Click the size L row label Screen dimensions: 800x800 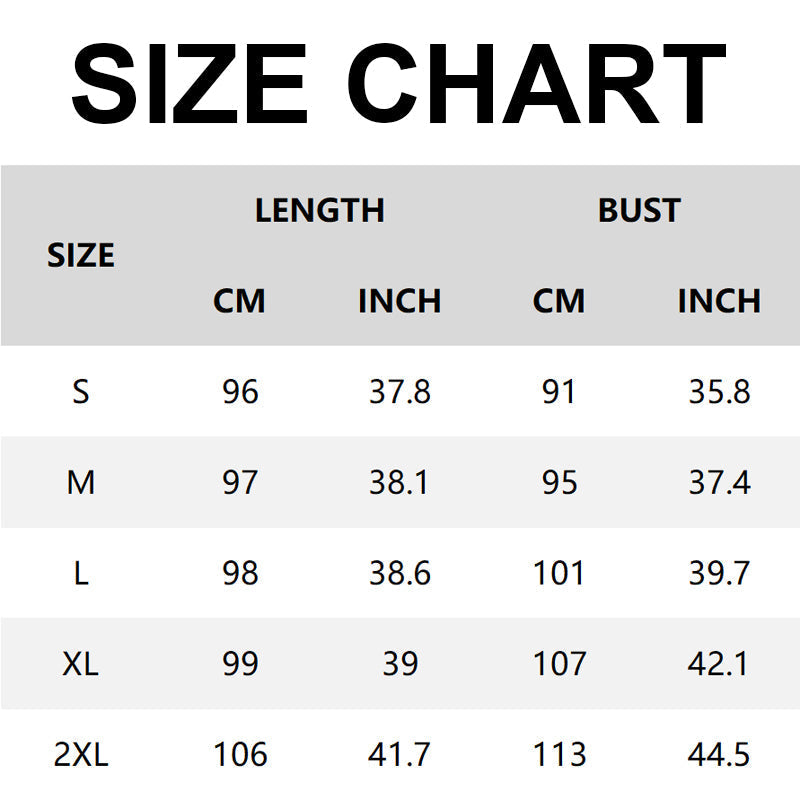(x=81, y=574)
